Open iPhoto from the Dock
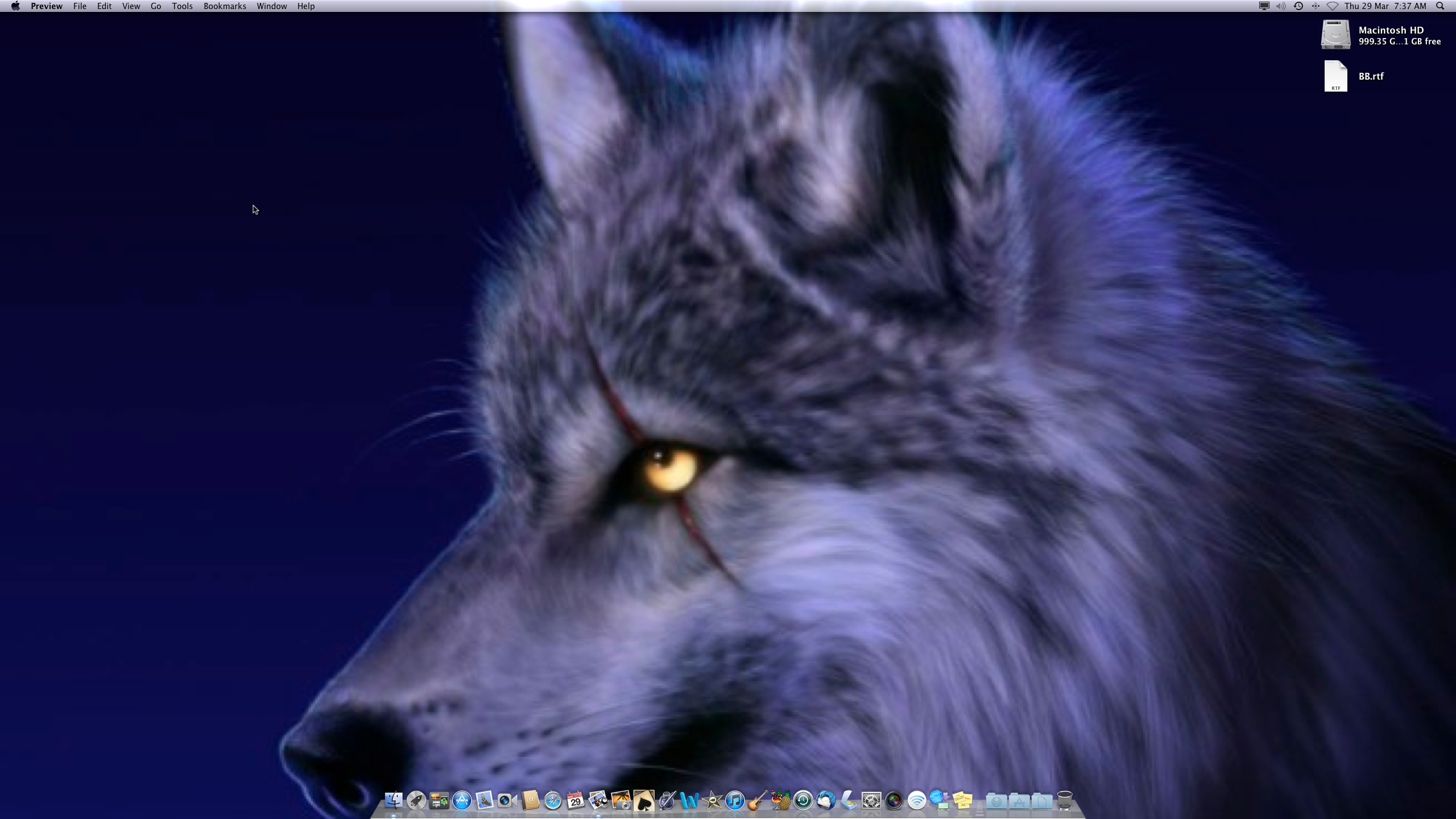 pyautogui.click(x=621, y=801)
